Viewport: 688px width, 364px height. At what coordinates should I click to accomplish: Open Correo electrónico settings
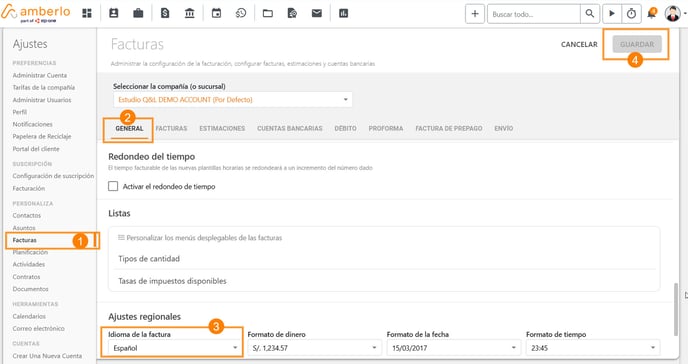[39, 328]
